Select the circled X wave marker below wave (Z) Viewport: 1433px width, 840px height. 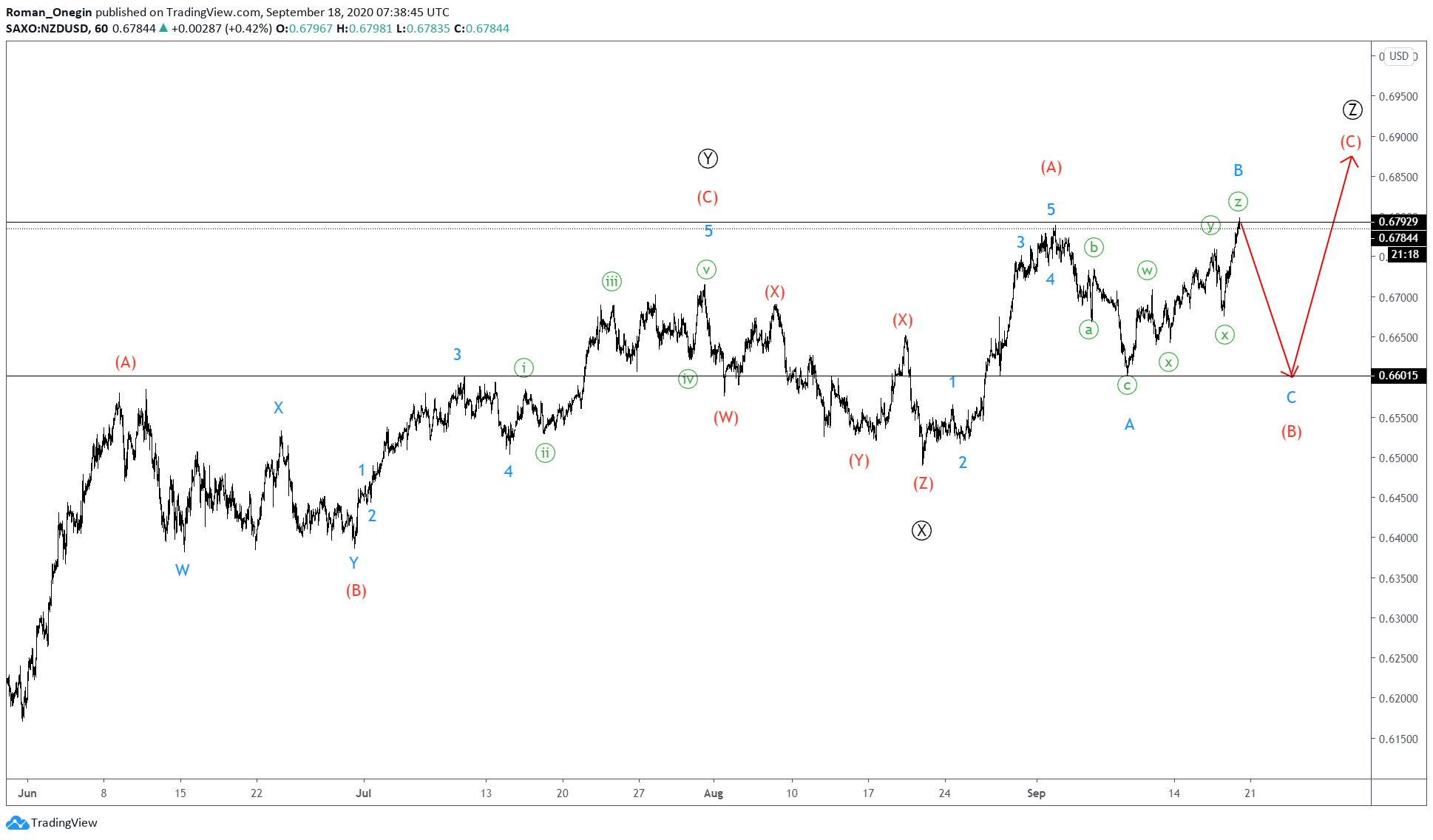[921, 530]
